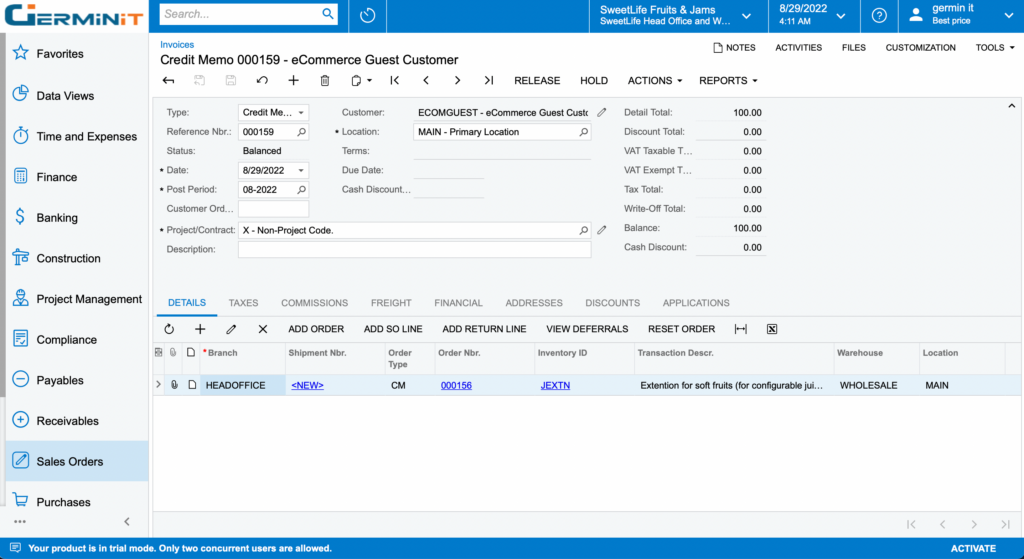Open Data Views workspace
Image resolution: width=1024 pixels, height=559 pixels.
click(77, 95)
